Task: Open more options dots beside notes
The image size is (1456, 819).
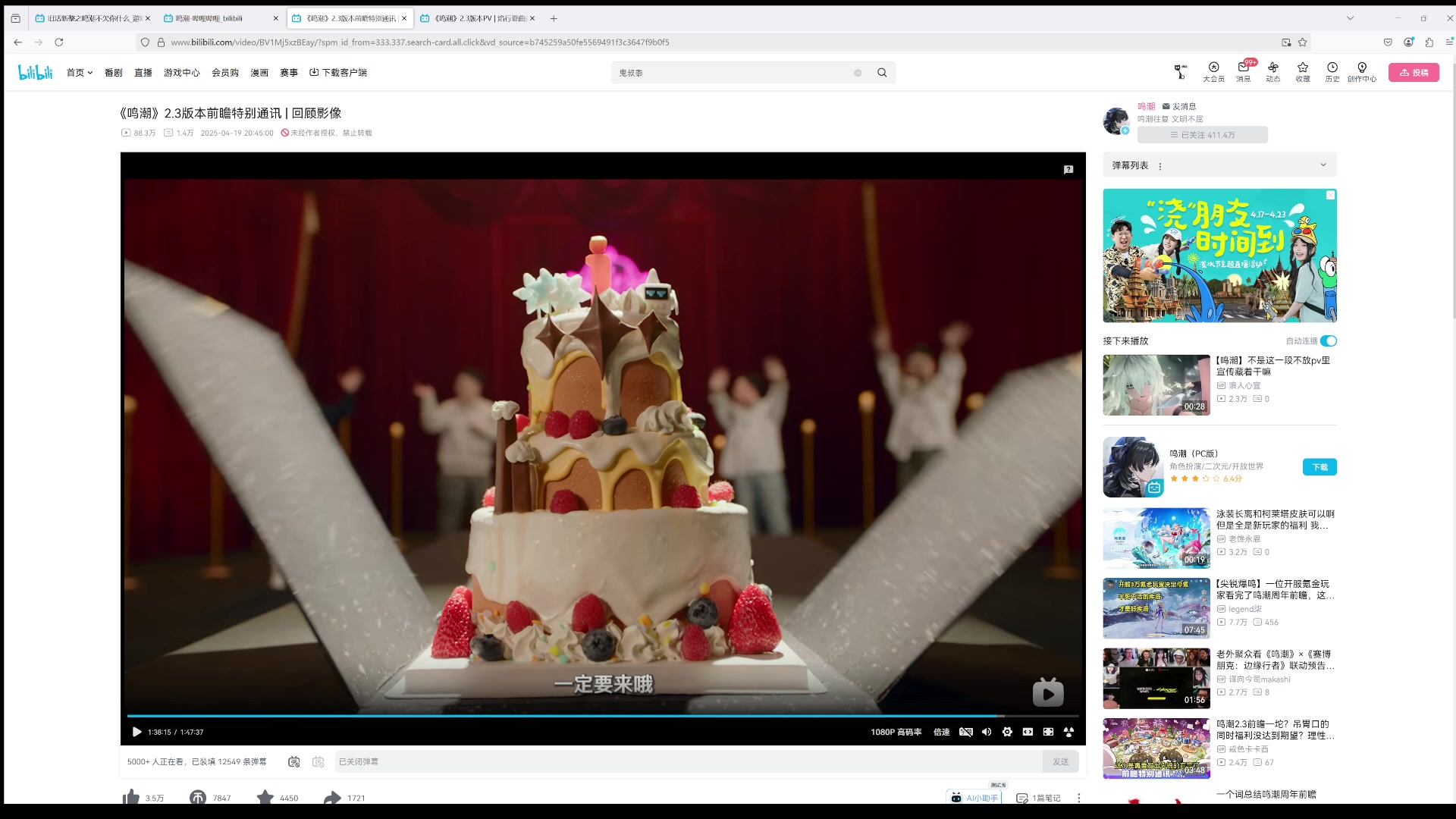Action: click(x=1079, y=798)
